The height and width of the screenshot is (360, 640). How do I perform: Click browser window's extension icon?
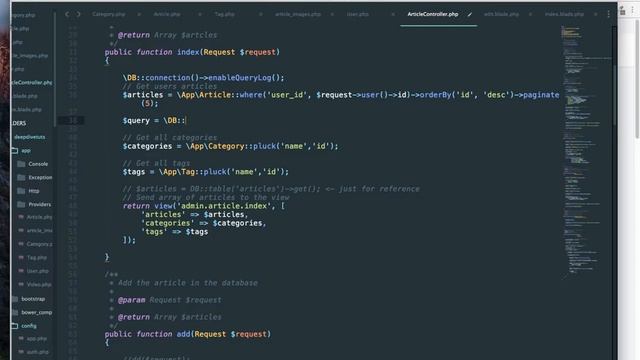(622, 11)
